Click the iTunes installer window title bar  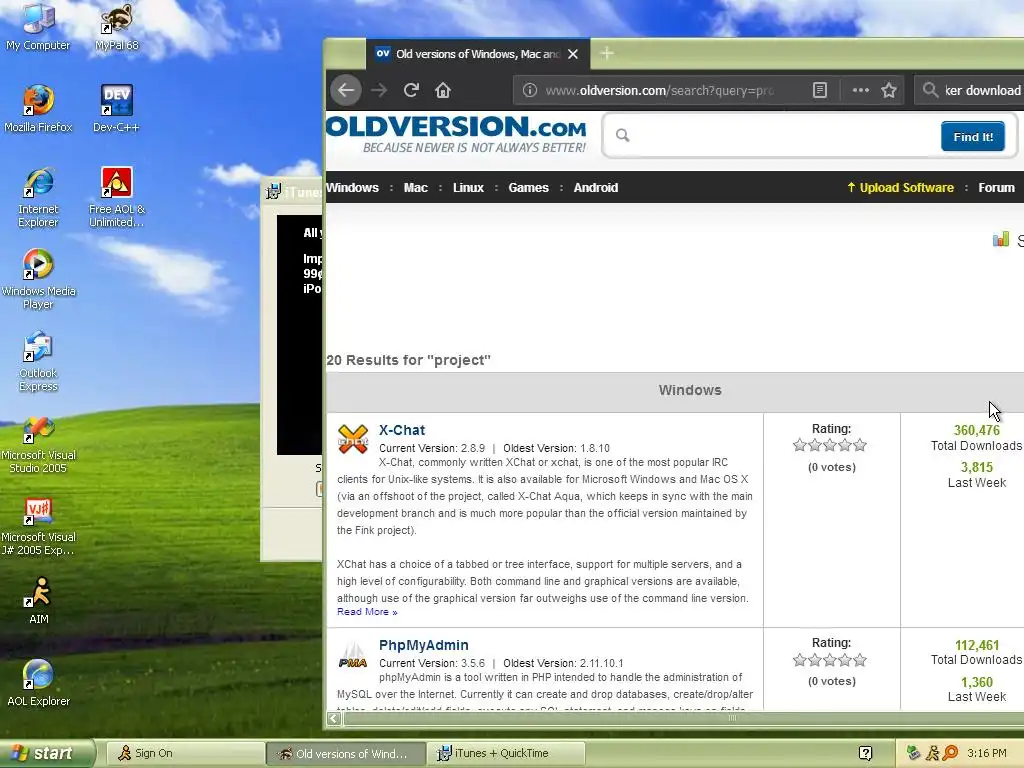[x=293, y=191]
